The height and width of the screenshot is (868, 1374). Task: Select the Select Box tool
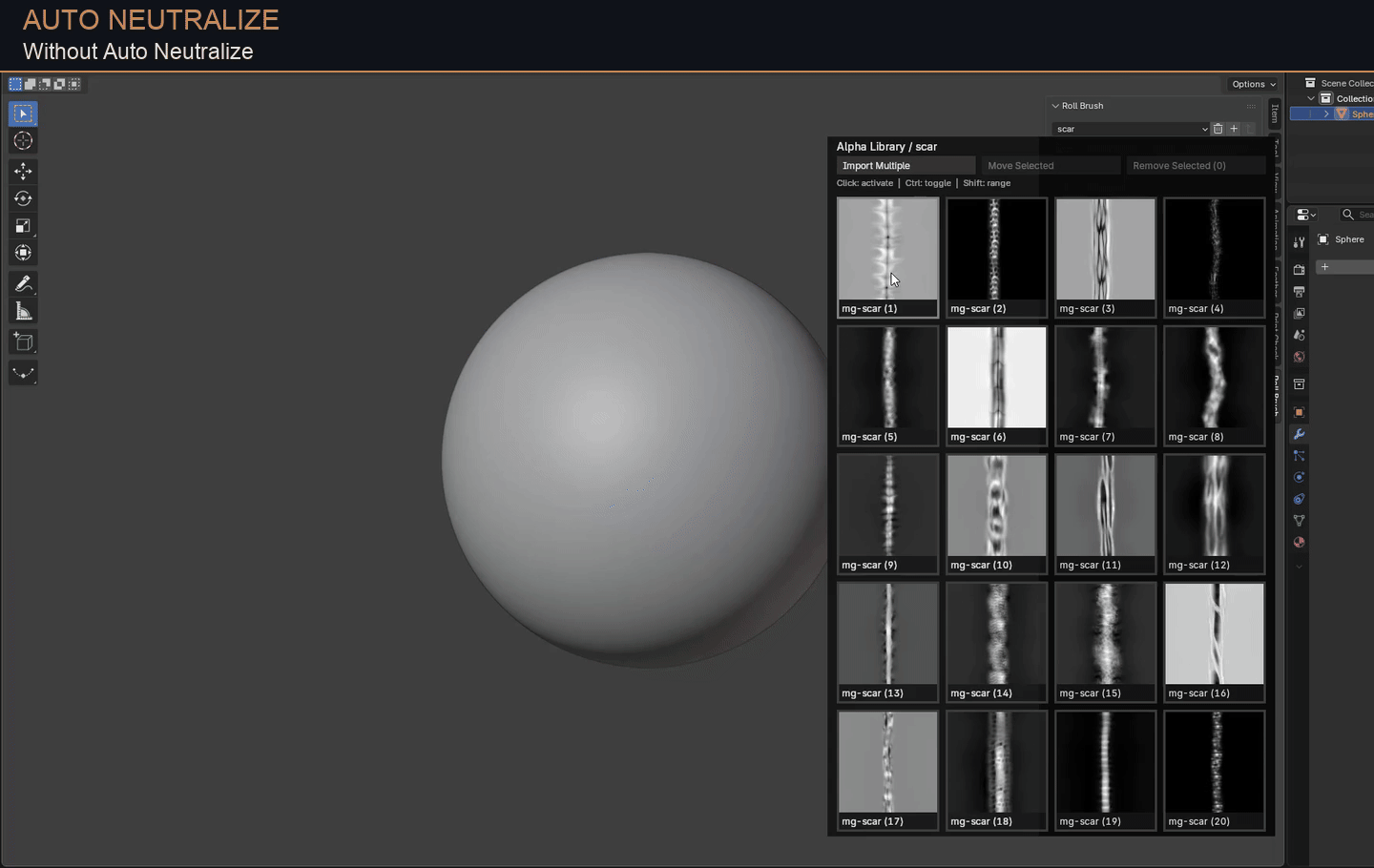(23, 114)
